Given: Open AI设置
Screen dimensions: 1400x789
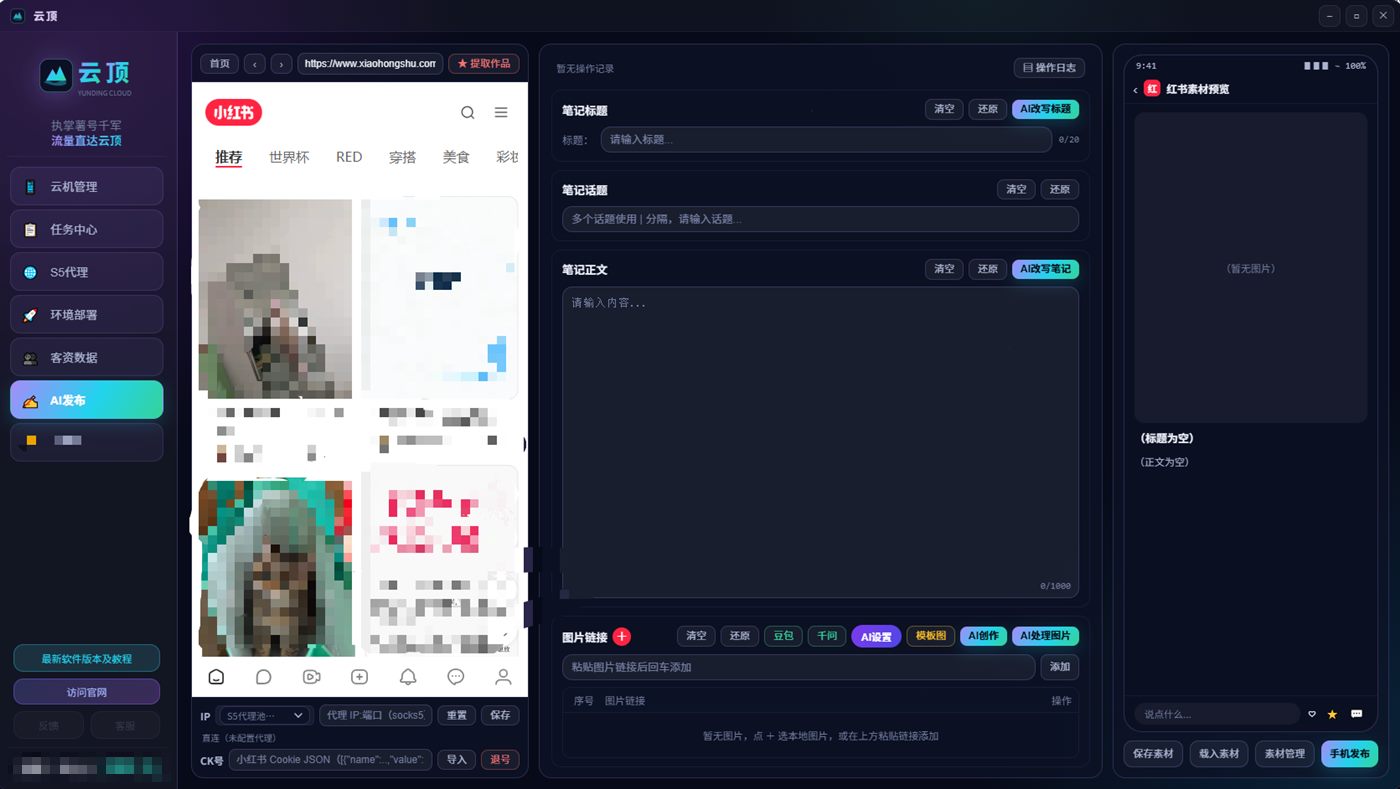Looking at the screenshot, I should point(876,636).
